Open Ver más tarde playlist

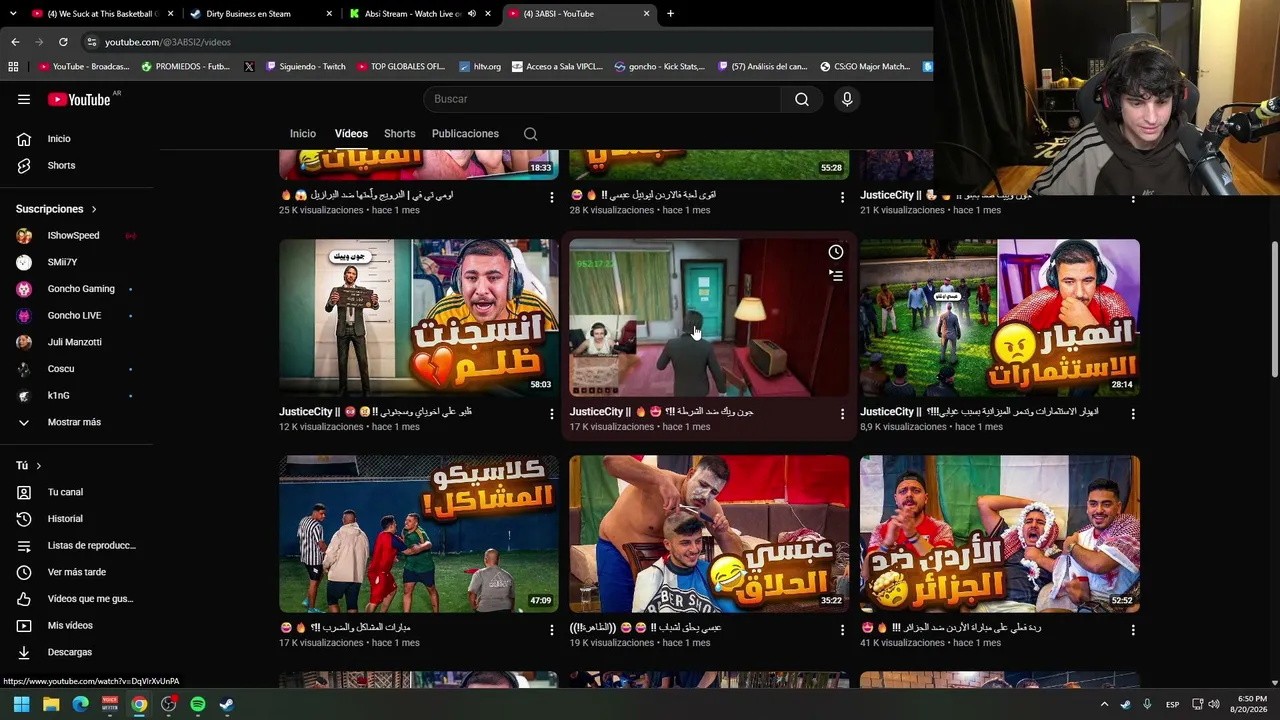tap(76, 572)
